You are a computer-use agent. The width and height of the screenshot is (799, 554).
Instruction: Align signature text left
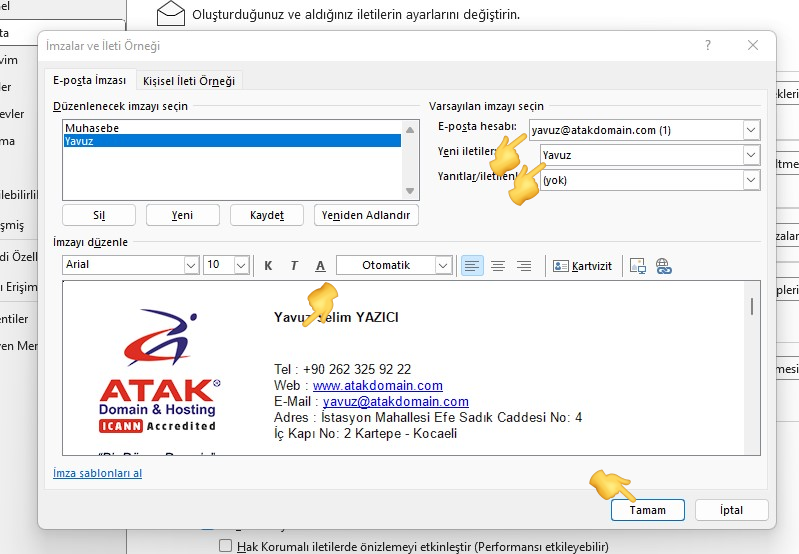point(472,266)
